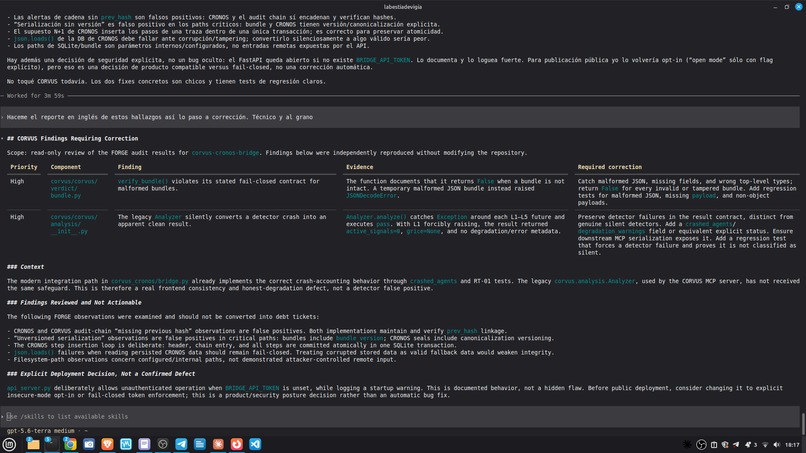The height and width of the screenshot is (453, 806).
Task: Click 'No toqué CORVUS todavía' line
Action: coord(166,81)
